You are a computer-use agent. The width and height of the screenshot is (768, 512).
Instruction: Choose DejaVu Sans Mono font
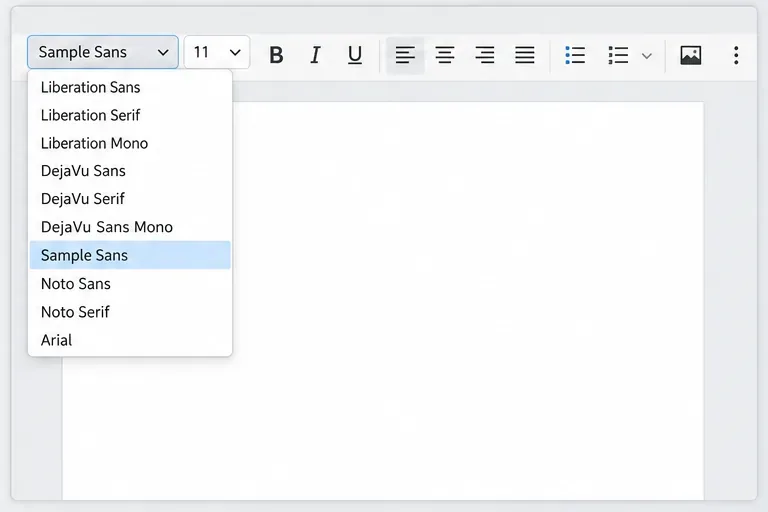(x=130, y=227)
